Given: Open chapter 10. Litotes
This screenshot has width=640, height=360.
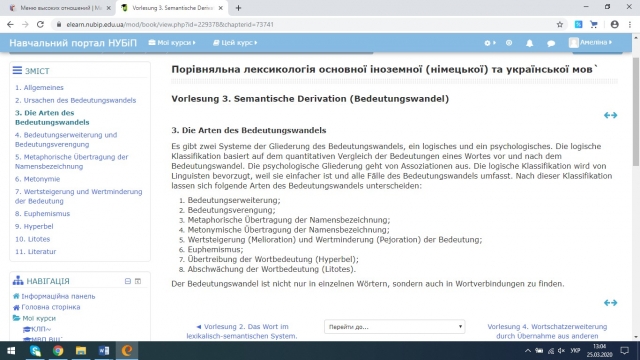Looking at the screenshot, I should click(33, 239).
